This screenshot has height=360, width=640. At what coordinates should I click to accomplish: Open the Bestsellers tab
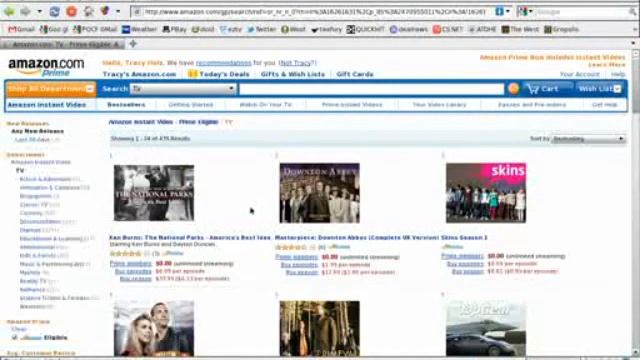[126, 105]
